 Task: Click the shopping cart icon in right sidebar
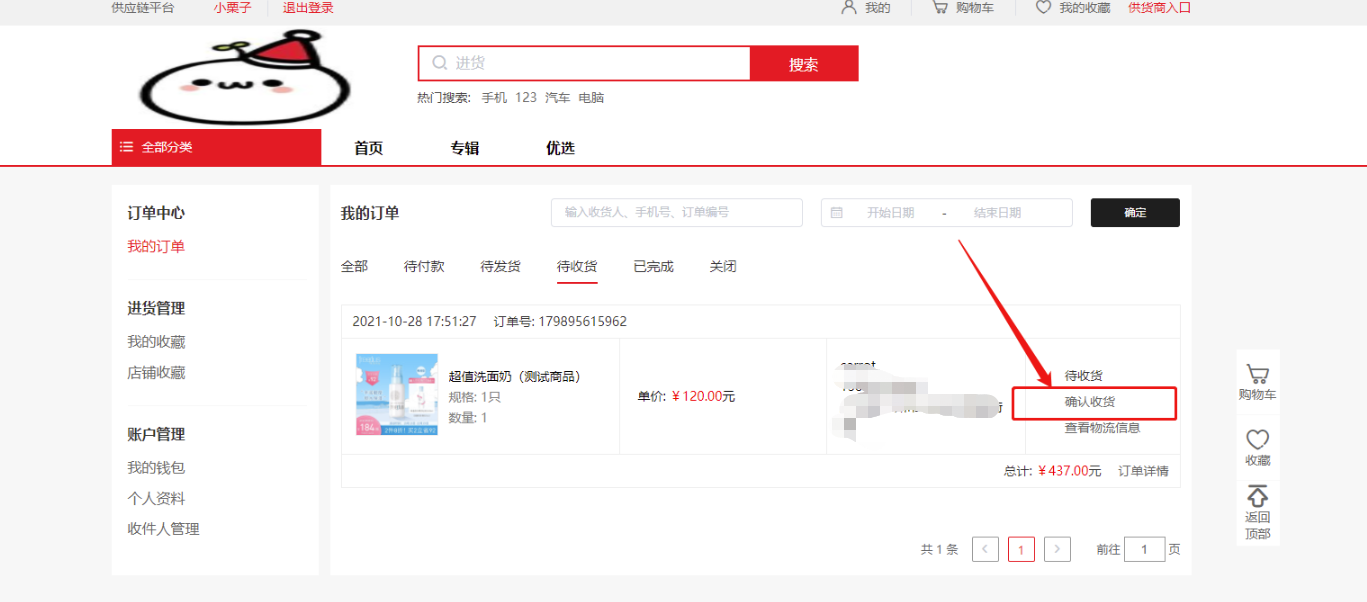[1257, 375]
